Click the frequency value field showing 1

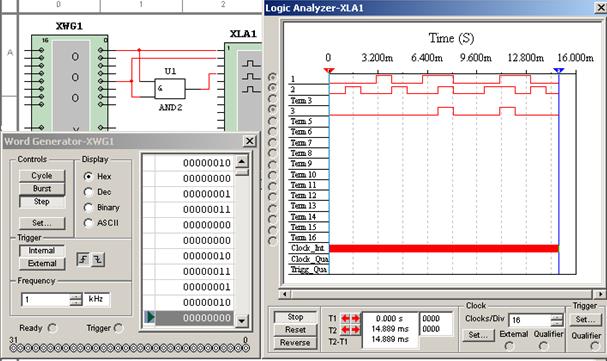pos(46,299)
